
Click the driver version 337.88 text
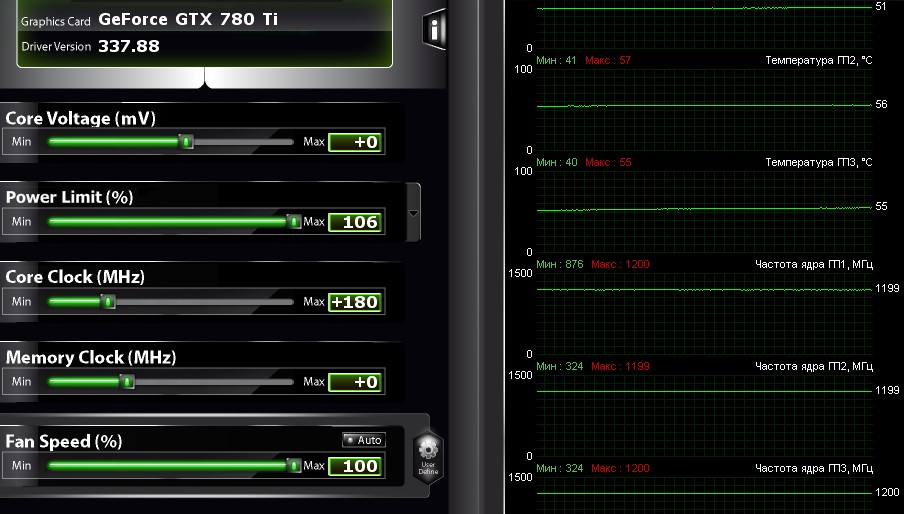click(x=129, y=46)
